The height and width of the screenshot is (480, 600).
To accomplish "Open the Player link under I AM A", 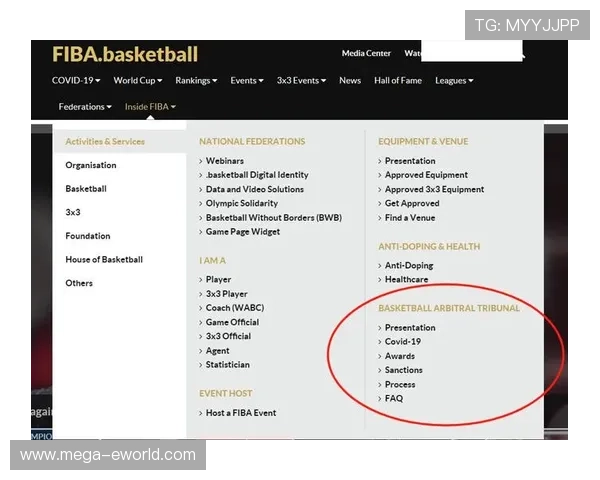I will [218, 279].
